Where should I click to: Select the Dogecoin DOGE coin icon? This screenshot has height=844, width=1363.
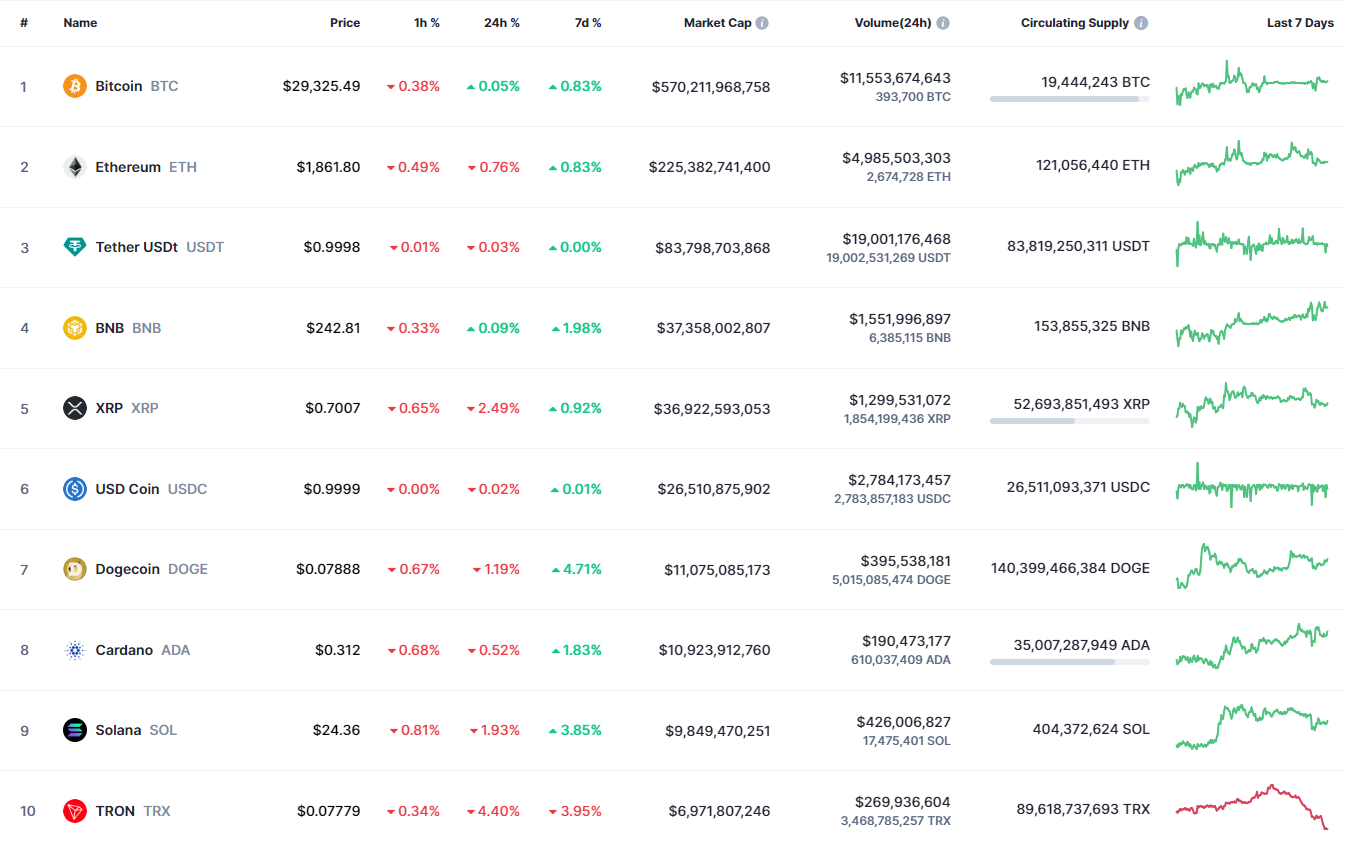[75, 568]
